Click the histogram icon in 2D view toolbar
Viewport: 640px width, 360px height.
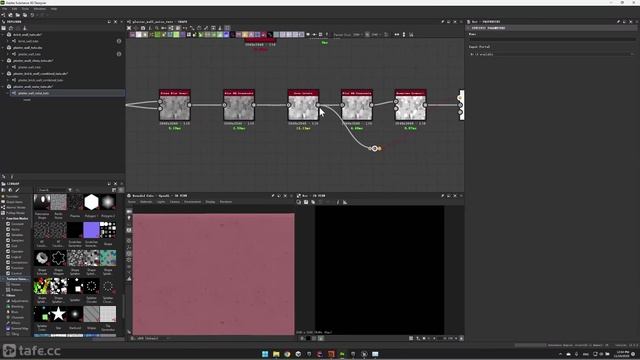point(345,202)
